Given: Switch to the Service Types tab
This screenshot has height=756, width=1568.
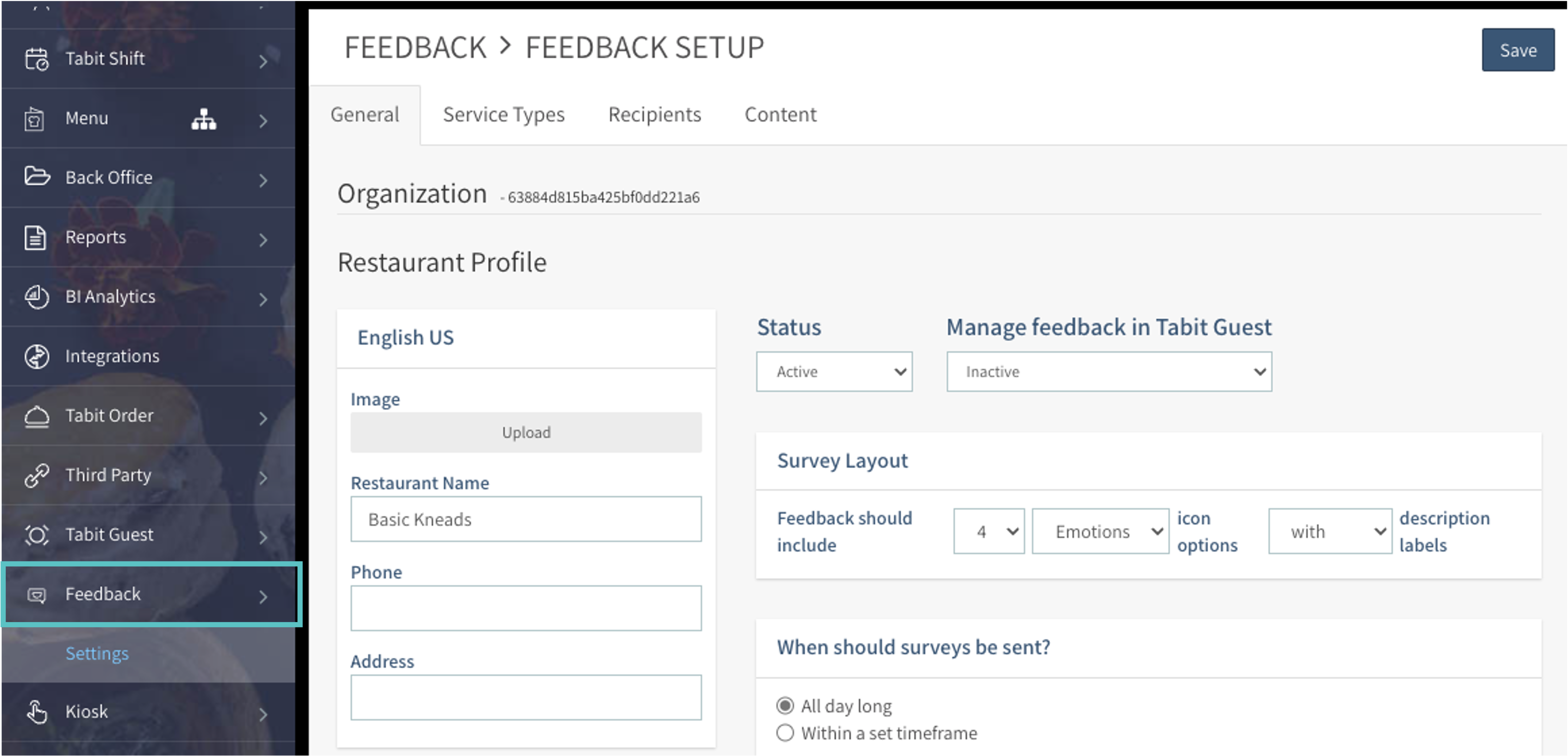Looking at the screenshot, I should click(503, 115).
